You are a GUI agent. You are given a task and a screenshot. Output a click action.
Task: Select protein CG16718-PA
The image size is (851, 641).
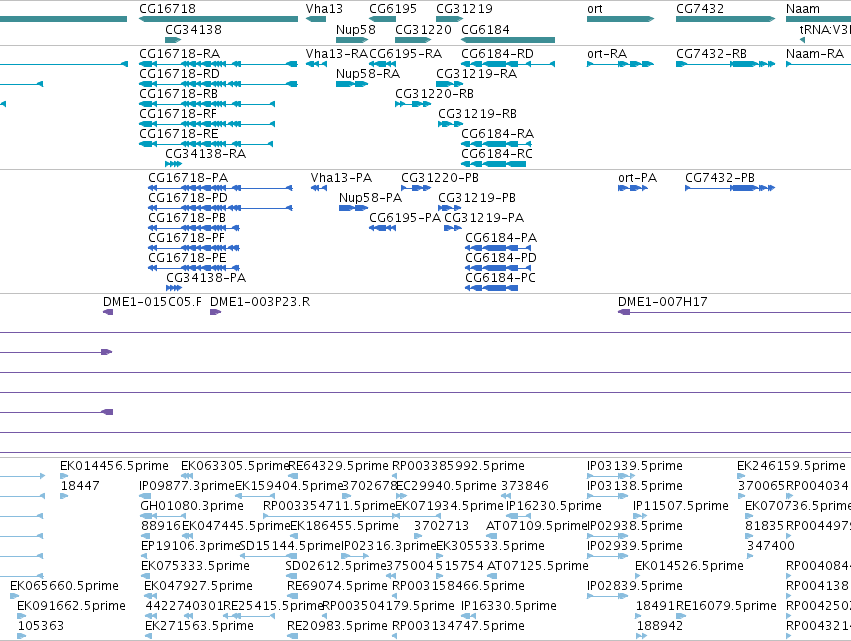[x=188, y=178]
